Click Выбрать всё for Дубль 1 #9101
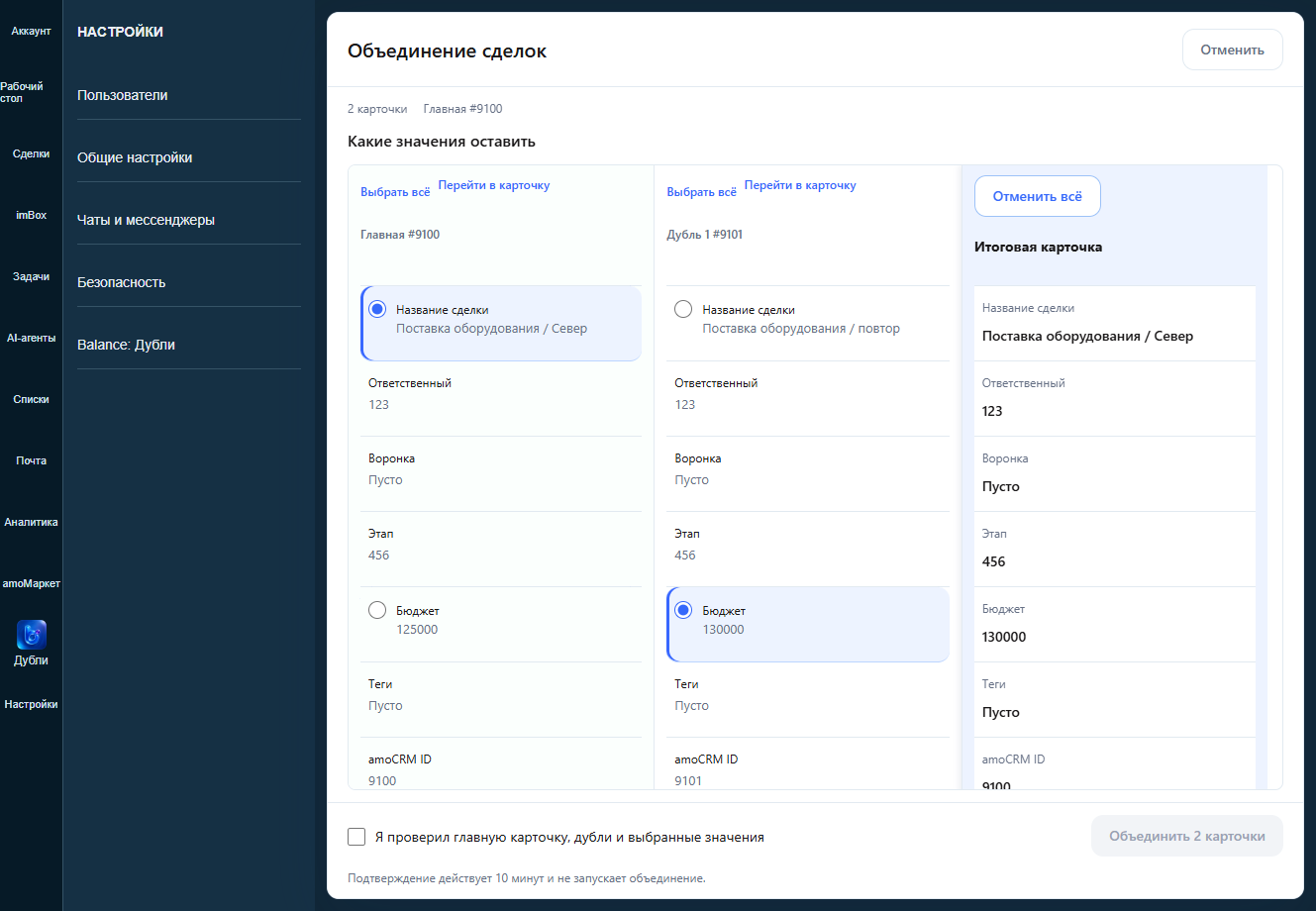This screenshot has width=1316, height=911. [701, 192]
